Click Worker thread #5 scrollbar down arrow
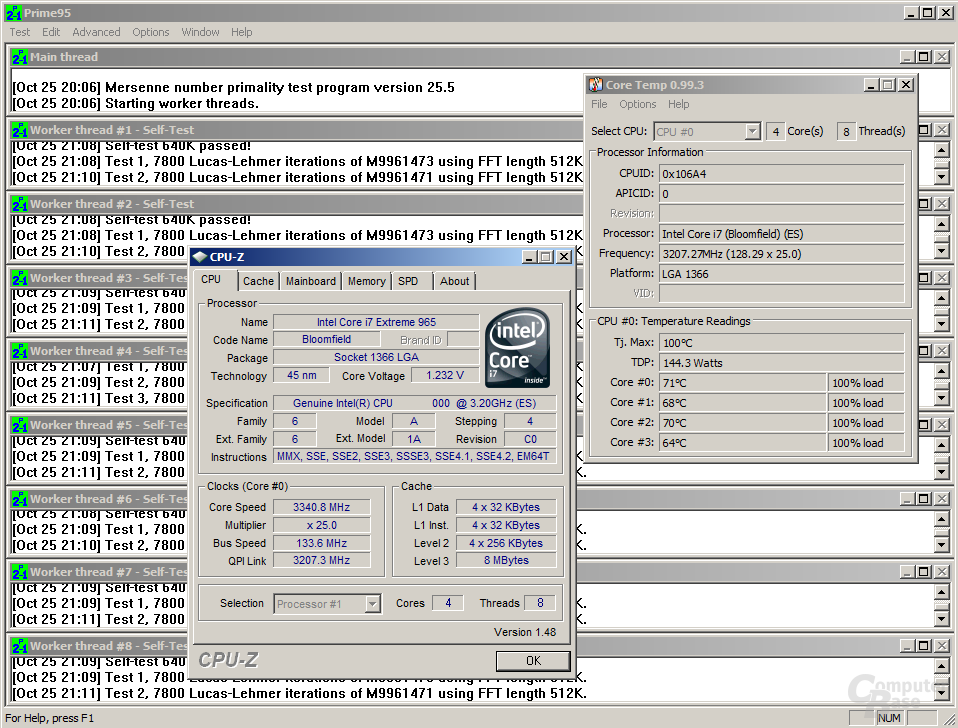 [942, 471]
